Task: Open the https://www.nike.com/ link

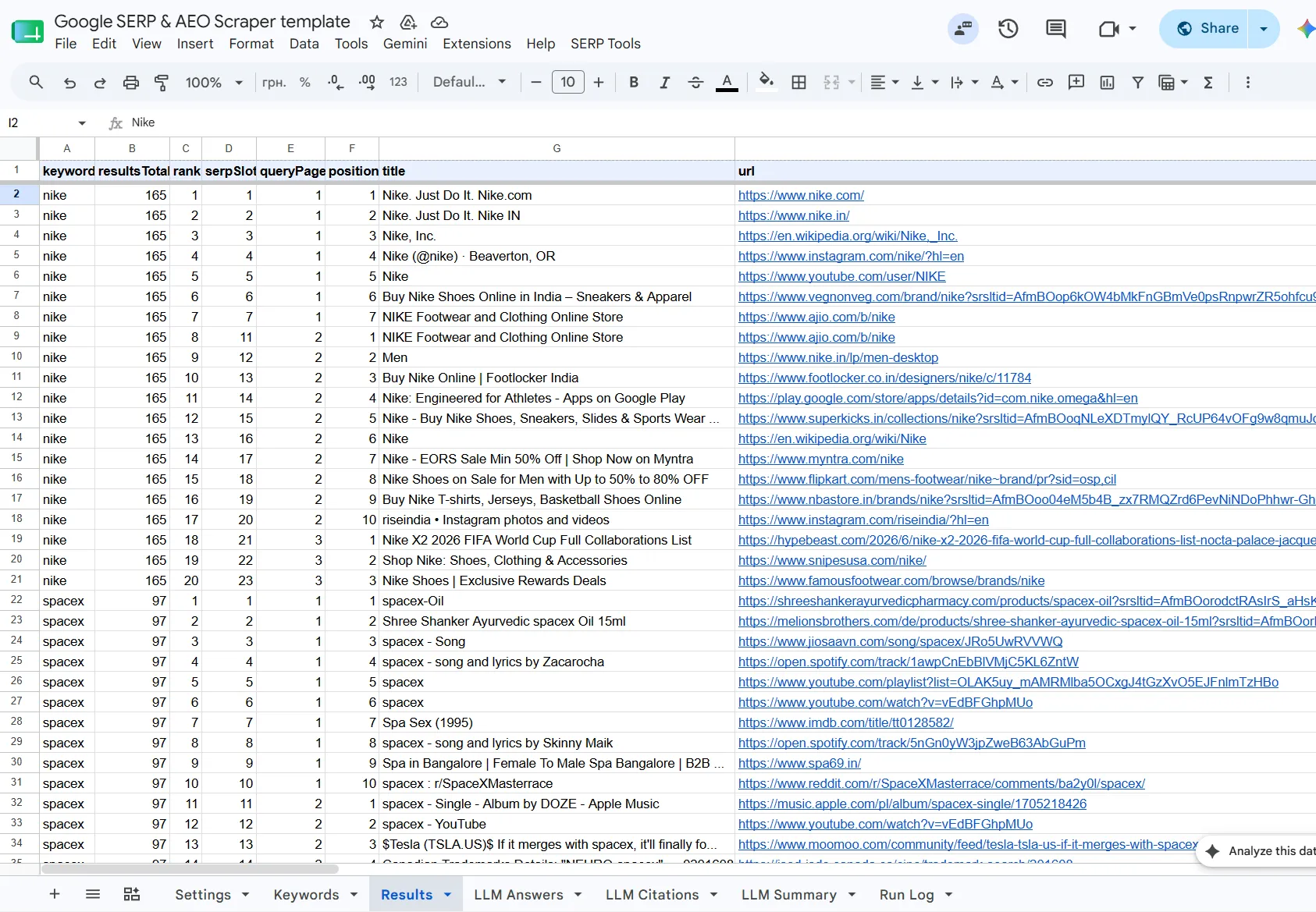Action: click(x=801, y=195)
